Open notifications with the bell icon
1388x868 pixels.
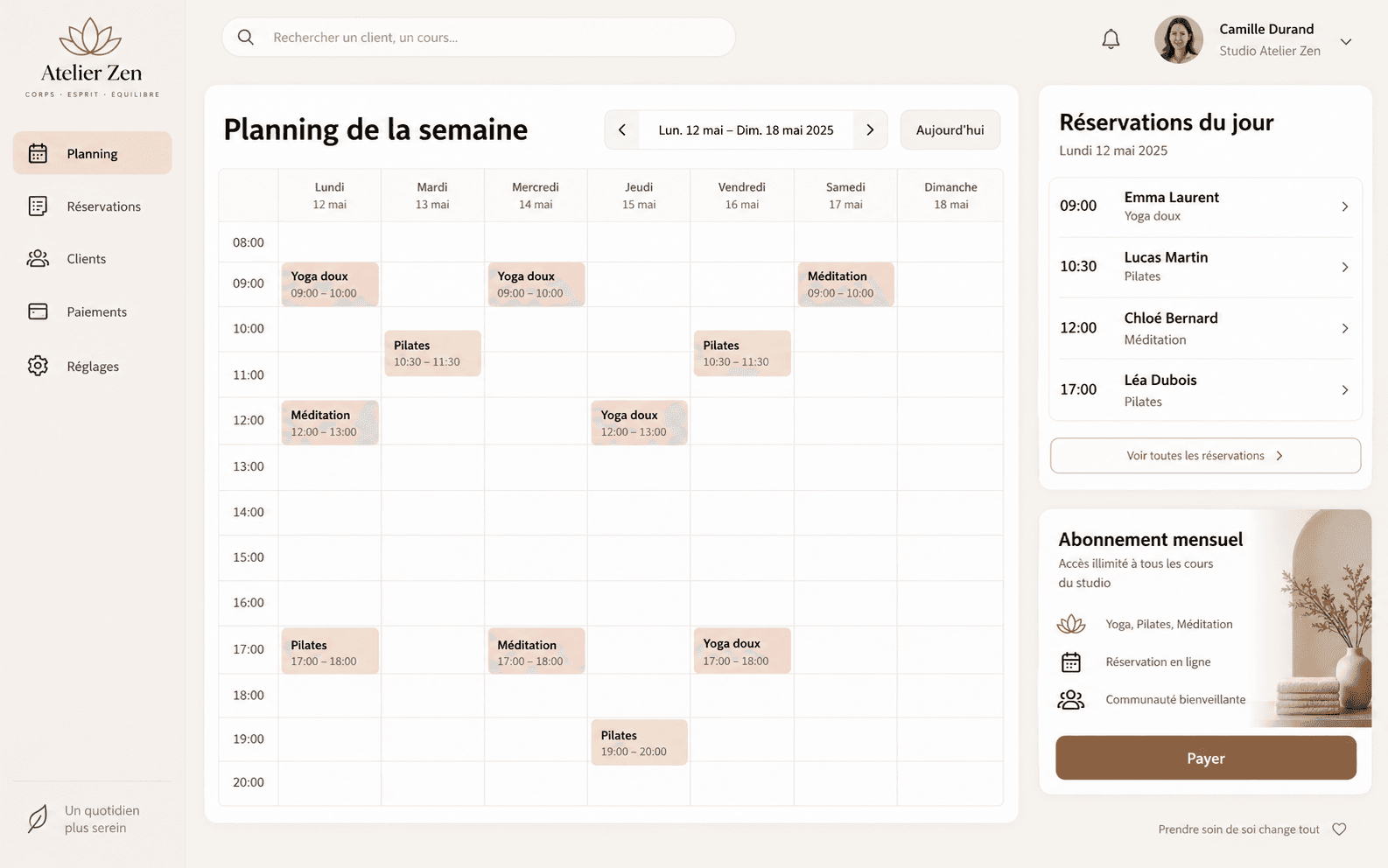(x=1111, y=38)
